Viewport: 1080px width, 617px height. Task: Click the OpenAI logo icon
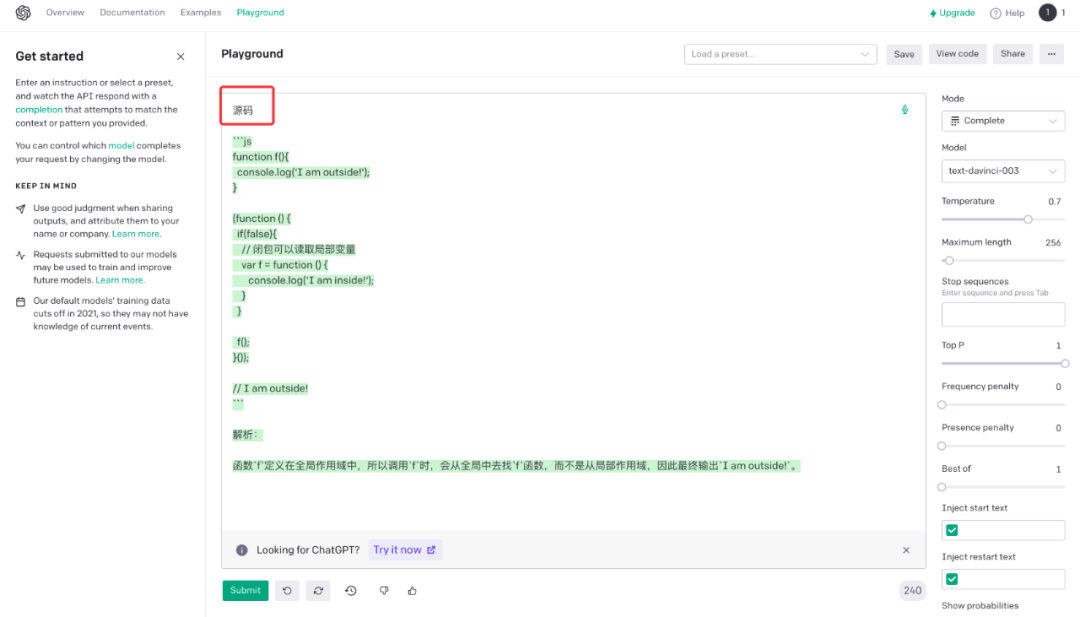point(23,13)
